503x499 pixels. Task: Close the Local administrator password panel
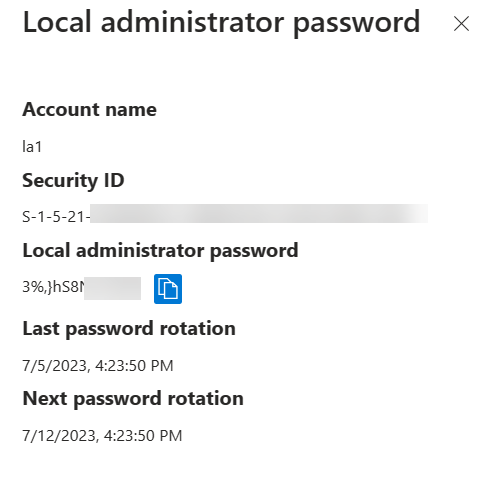point(461,24)
